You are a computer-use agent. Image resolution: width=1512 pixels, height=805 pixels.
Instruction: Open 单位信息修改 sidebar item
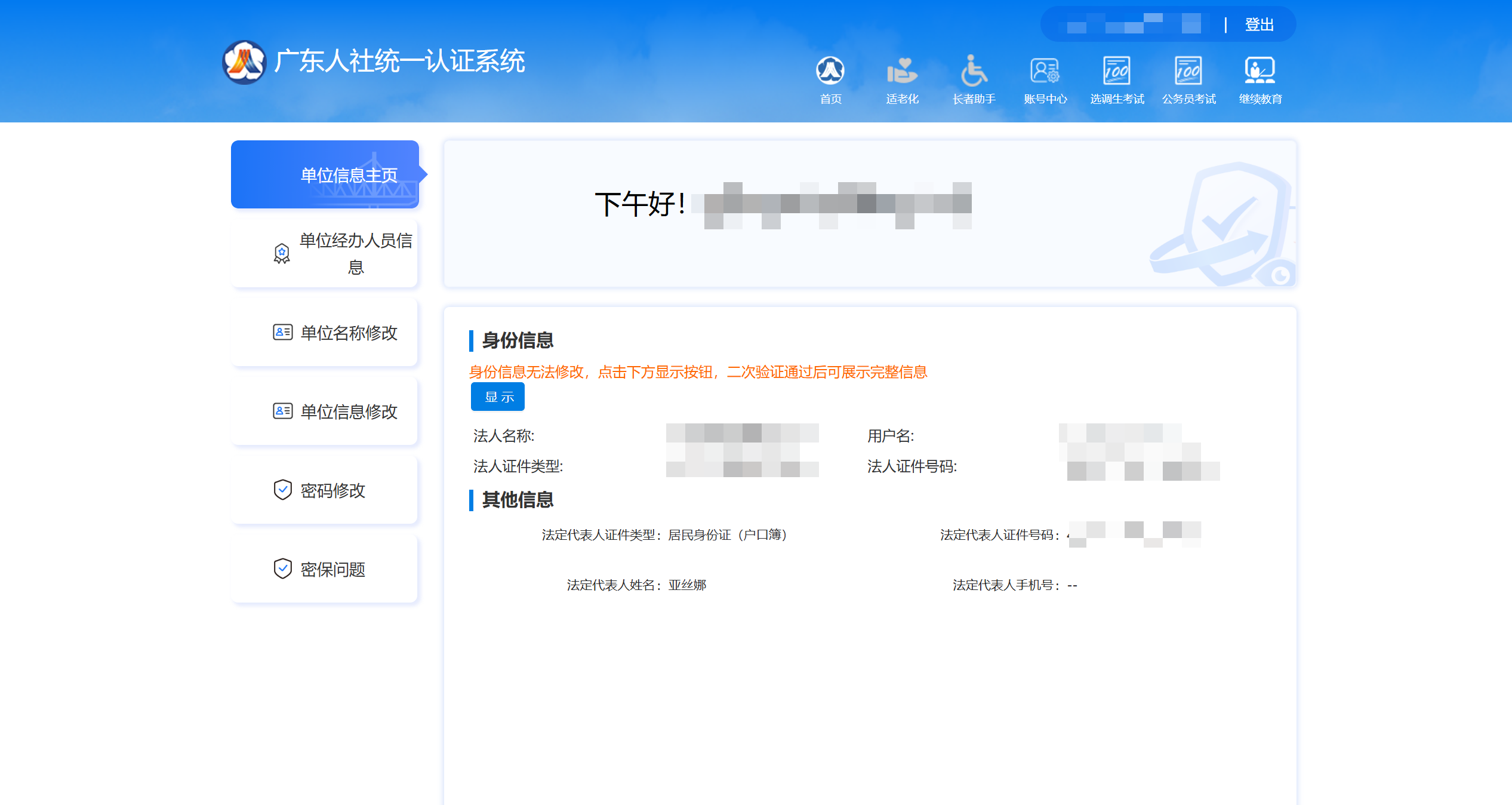tap(349, 411)
